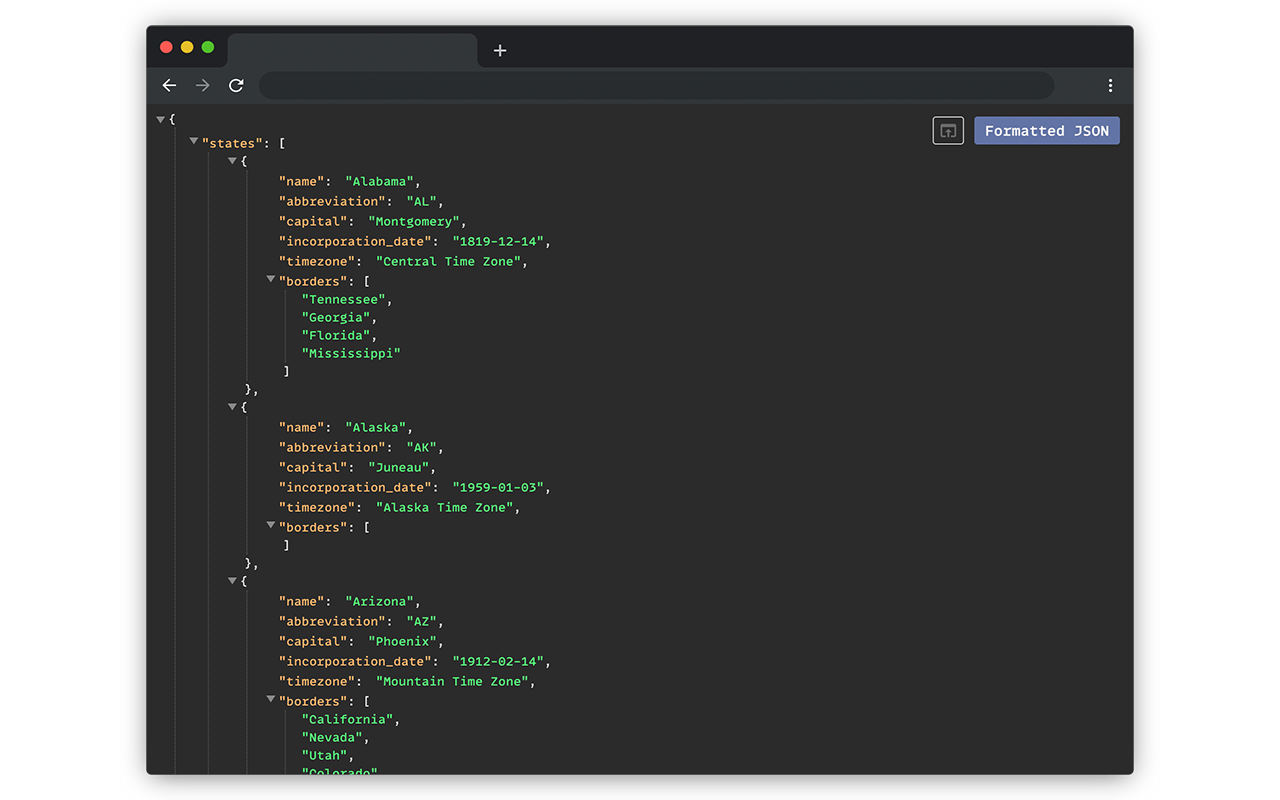
Task: Click the "Alaska" name value
Action: coord(376,428)
